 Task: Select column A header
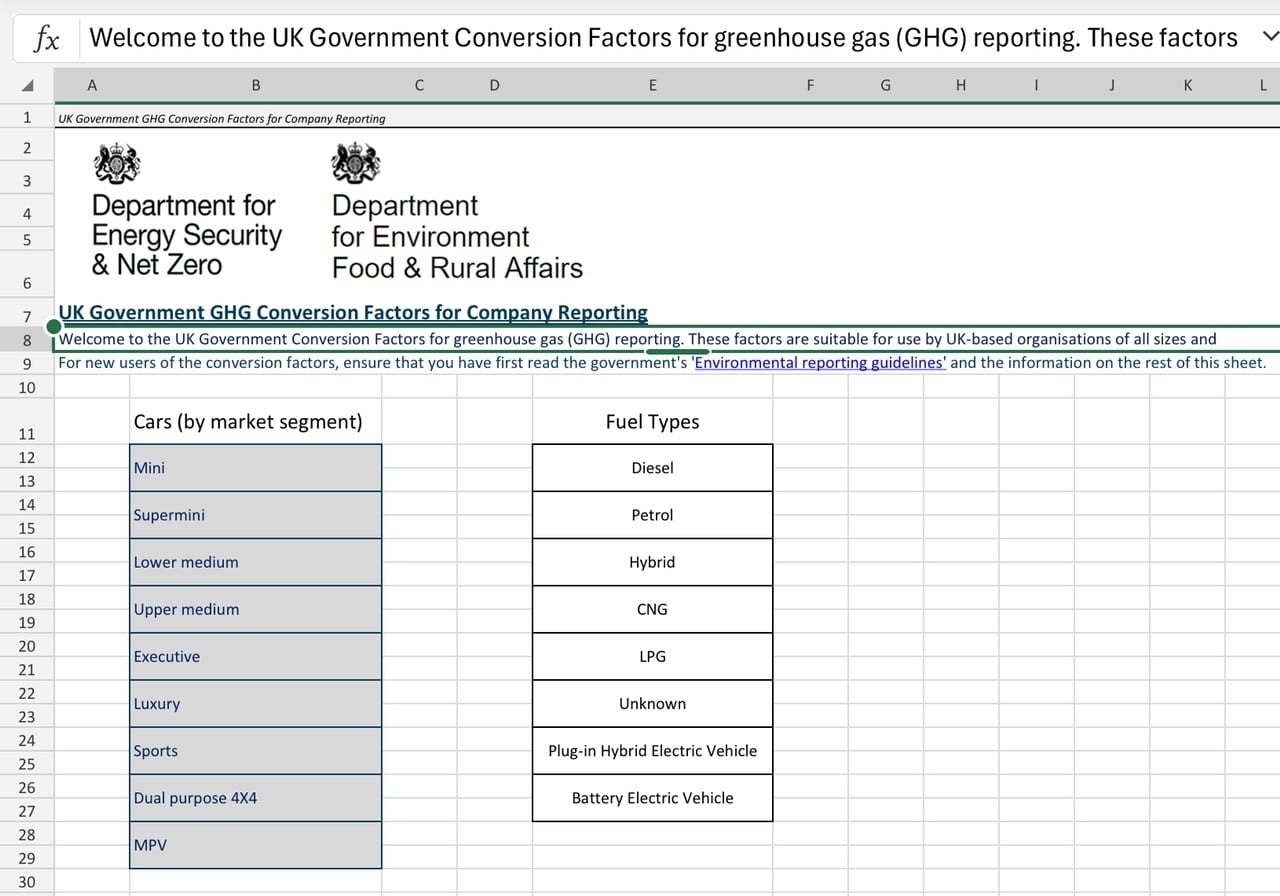click(92, 85)
